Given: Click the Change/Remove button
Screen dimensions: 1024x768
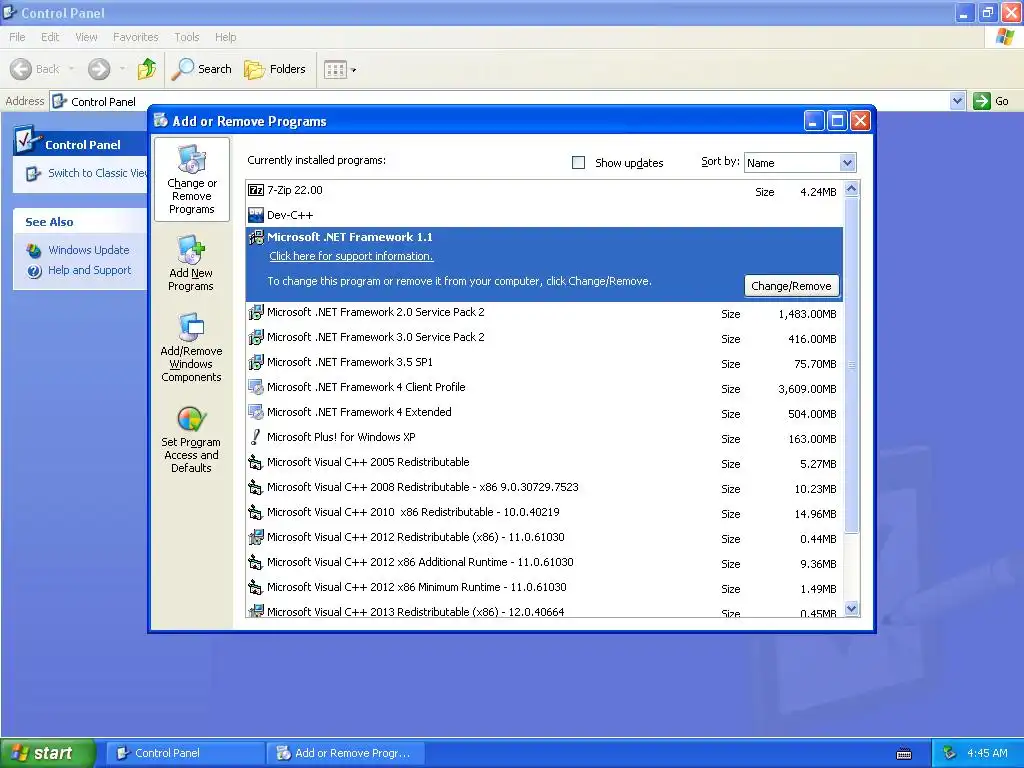Looking at the screenshot, I should [x=792, y=286].
